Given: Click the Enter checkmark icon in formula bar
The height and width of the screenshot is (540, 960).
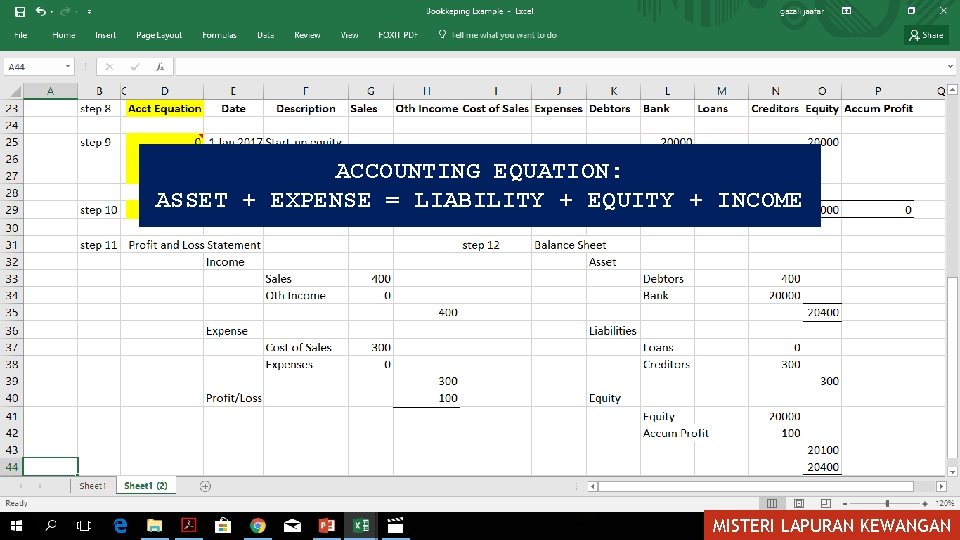Looking at the screenshot, I should pos(135,66).
